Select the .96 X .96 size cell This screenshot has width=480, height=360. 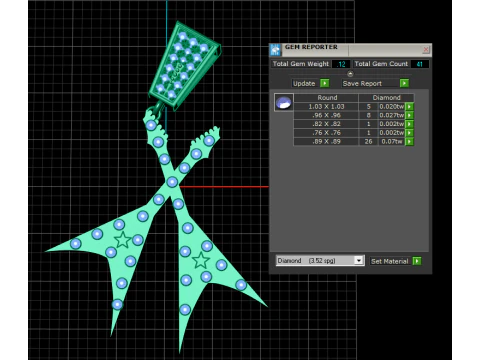click(x=326, y=115)
